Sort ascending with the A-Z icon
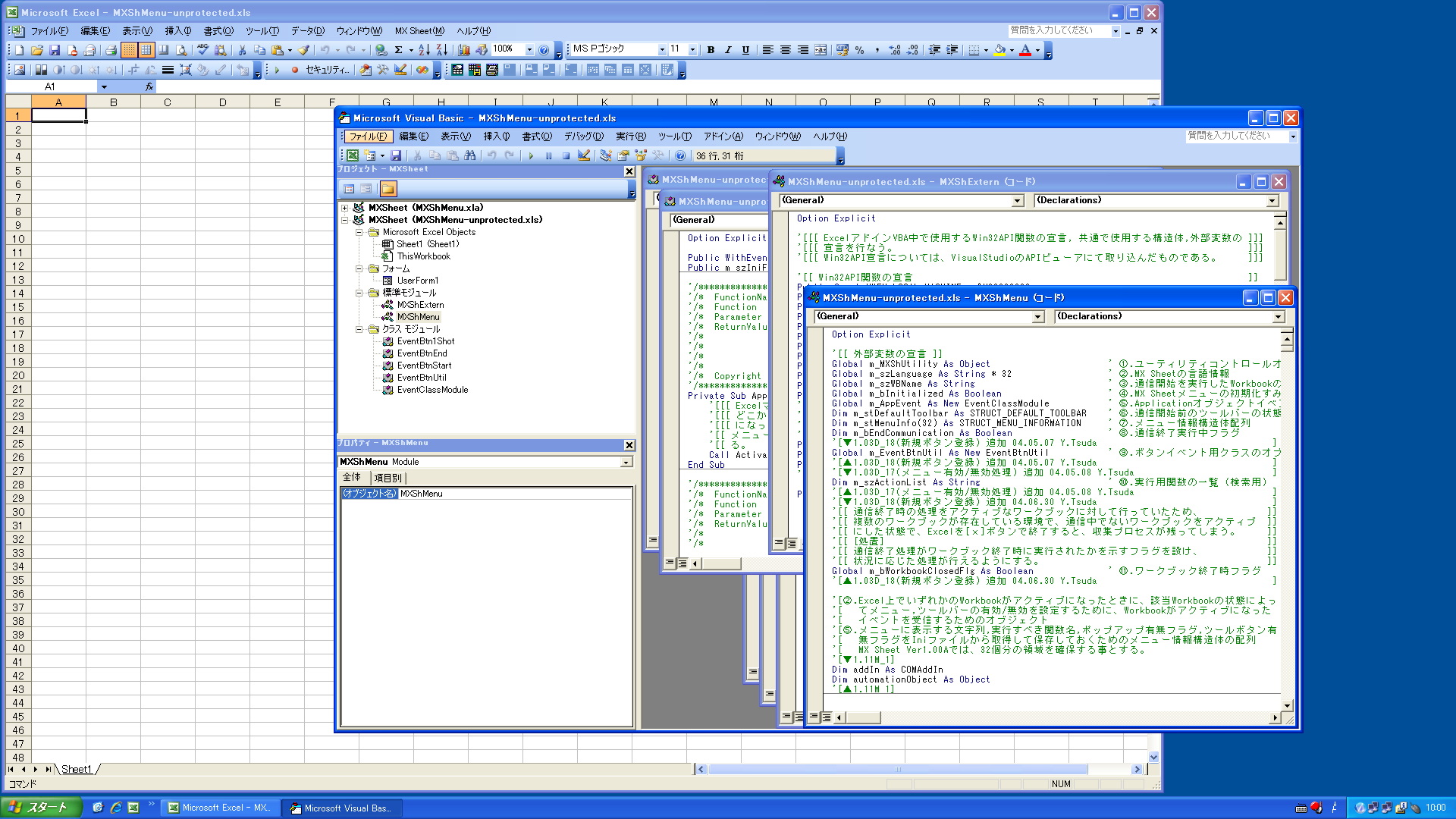 click(x=424, y=50)
